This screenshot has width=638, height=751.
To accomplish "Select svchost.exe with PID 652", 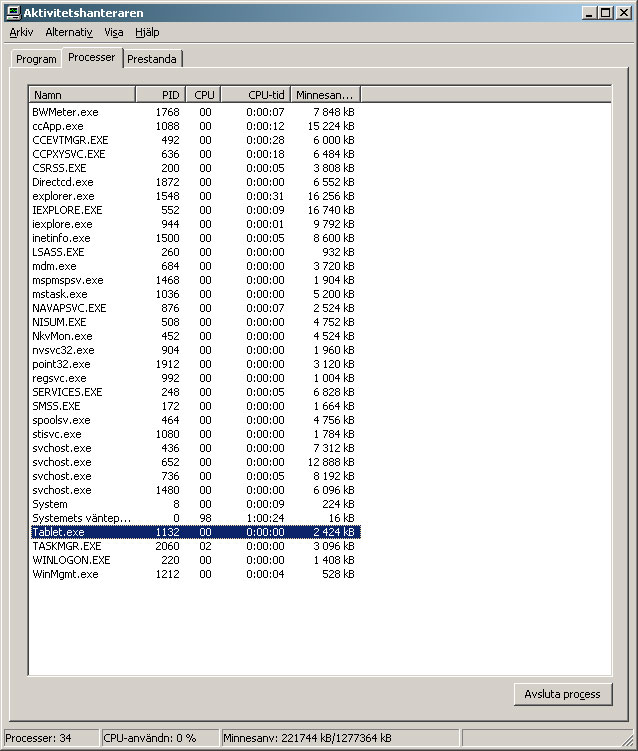I will [195, 462].
